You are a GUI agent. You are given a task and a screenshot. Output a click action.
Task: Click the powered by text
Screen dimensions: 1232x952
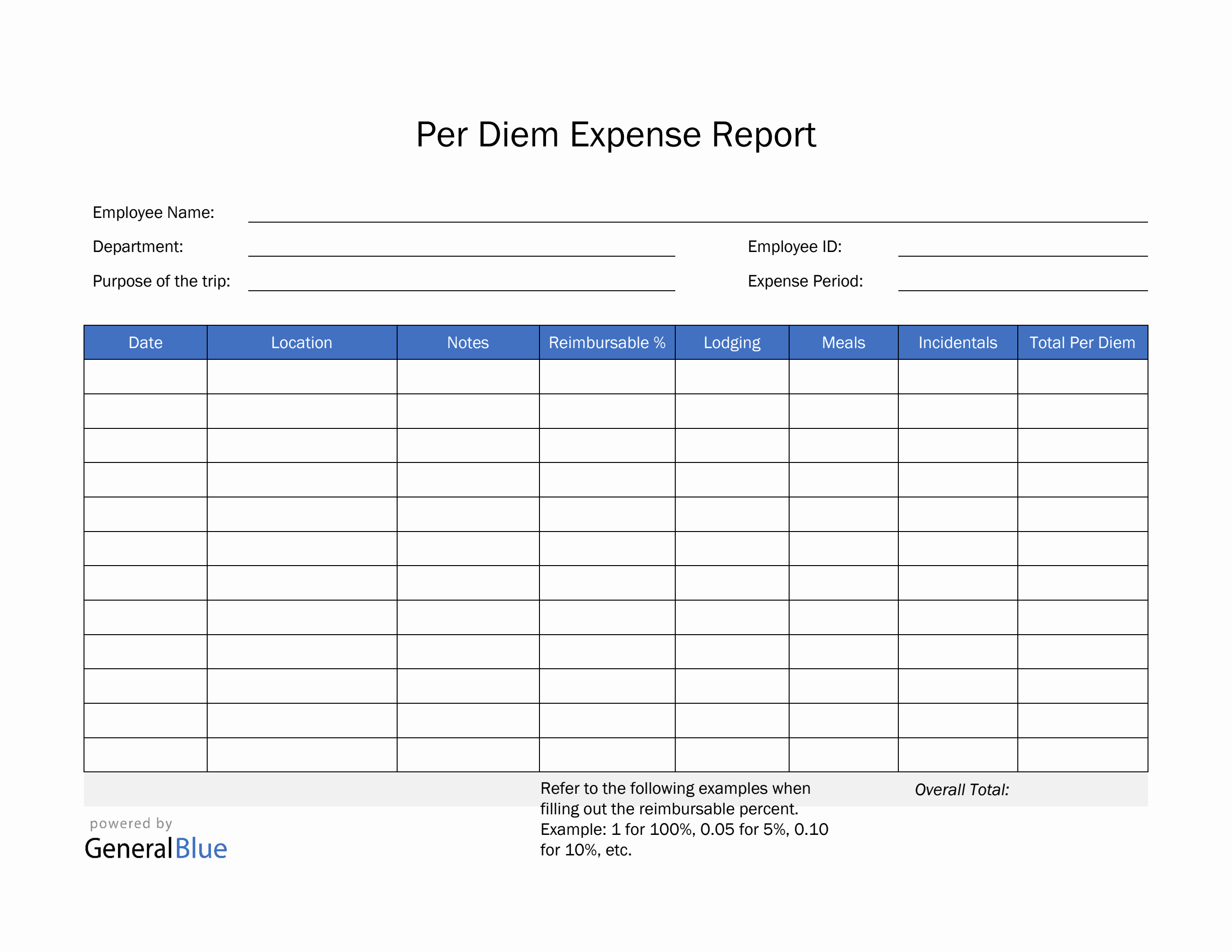130,823
